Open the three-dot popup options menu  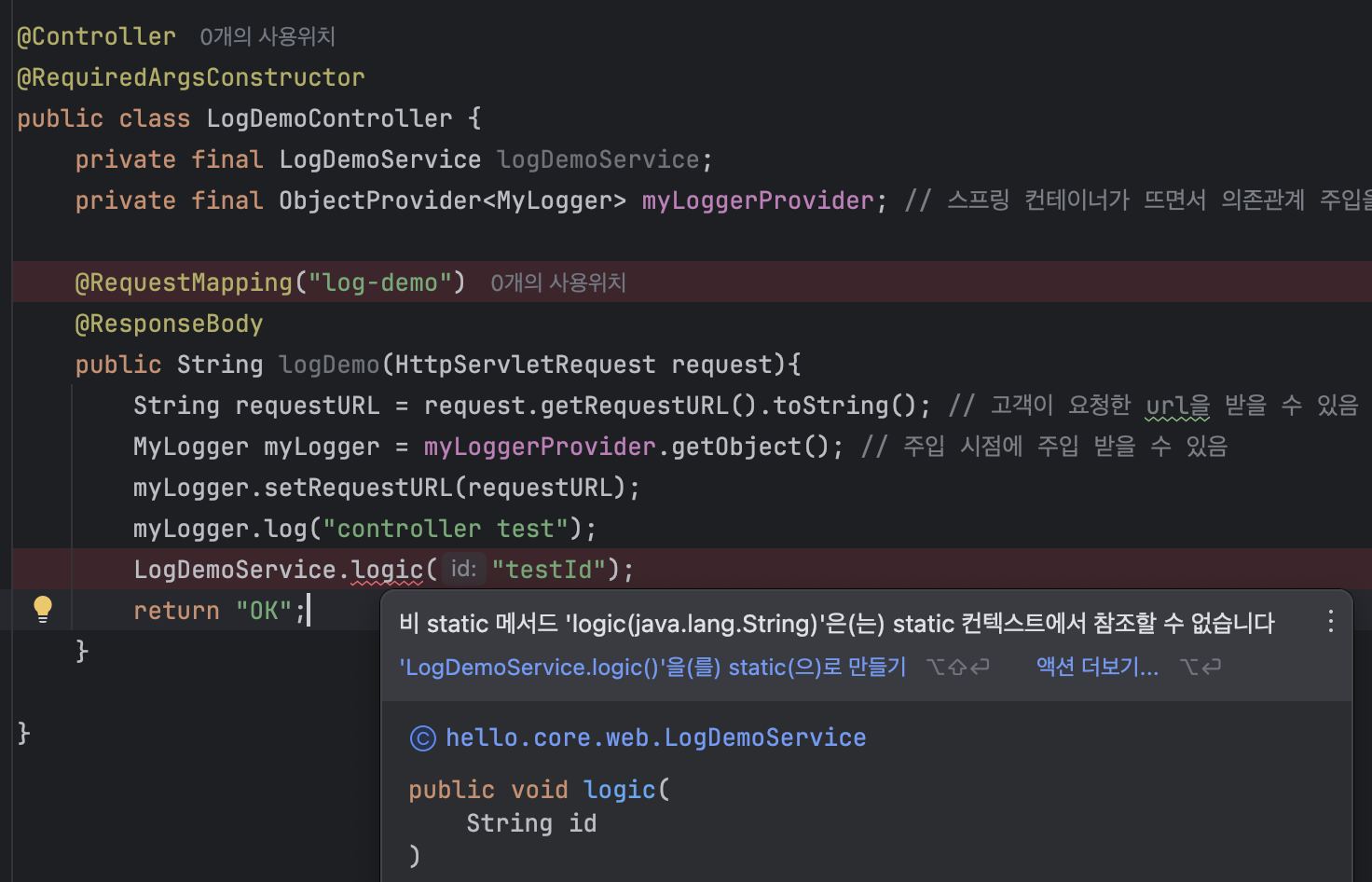click(1330, 621)
